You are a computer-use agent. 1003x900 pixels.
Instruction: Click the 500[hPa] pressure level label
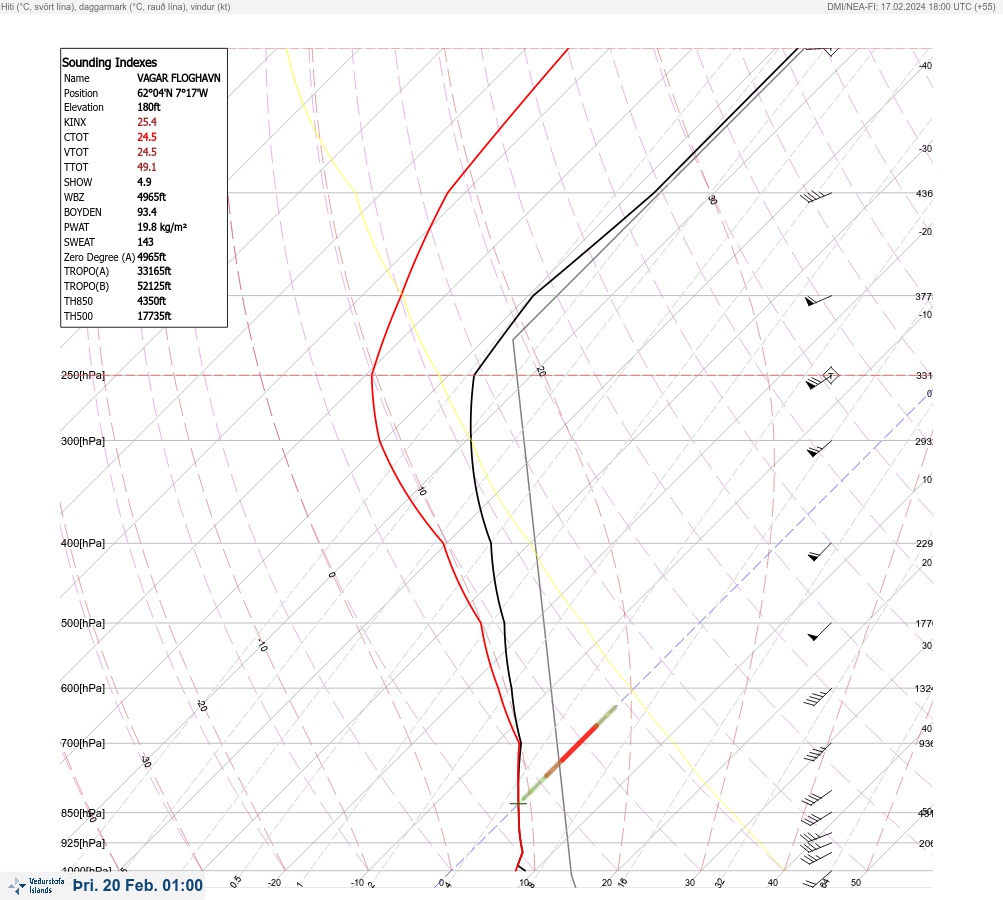pyautogui.click(x=83, y=623)
